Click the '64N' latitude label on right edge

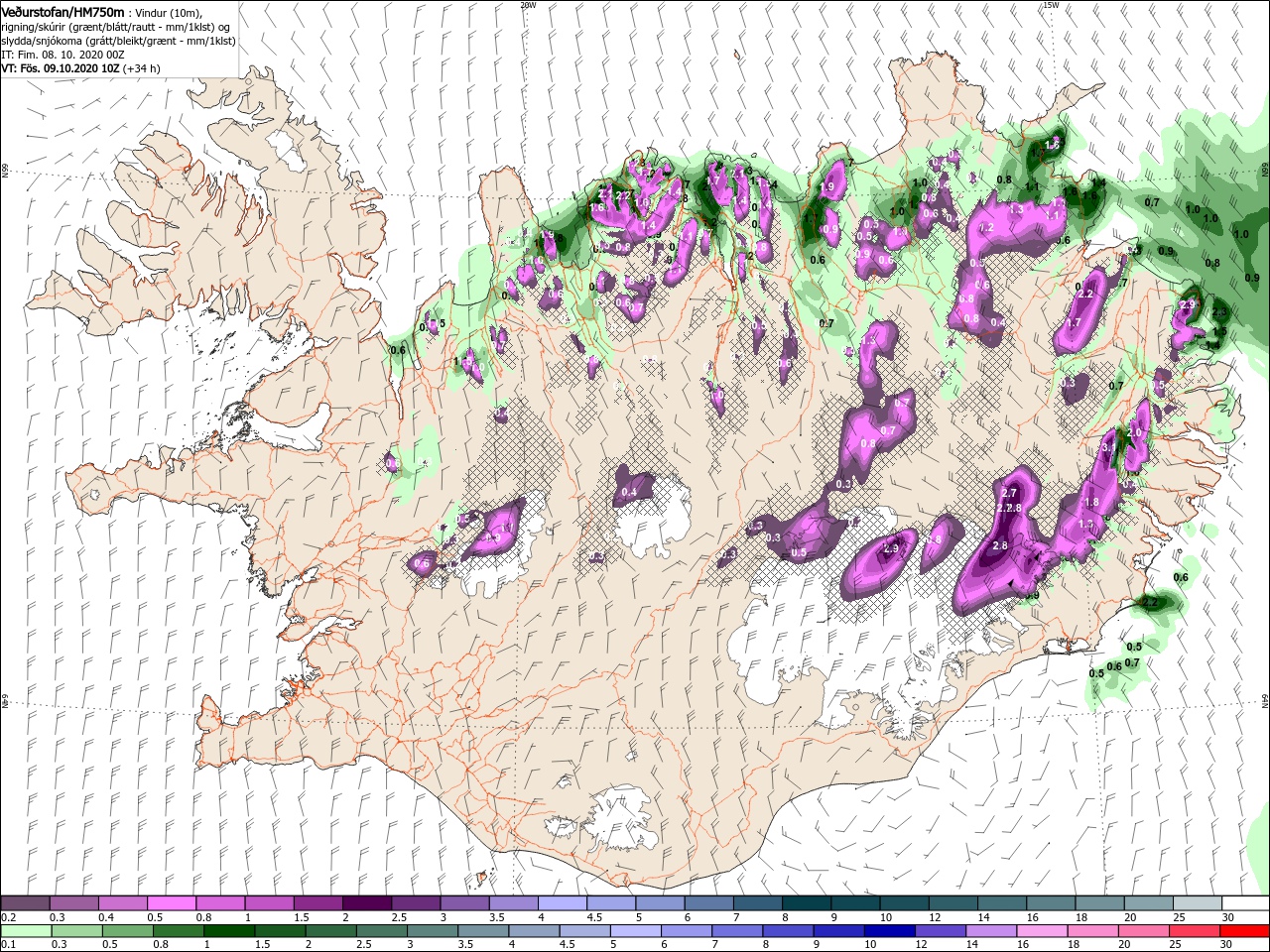tap(1265, 700)
